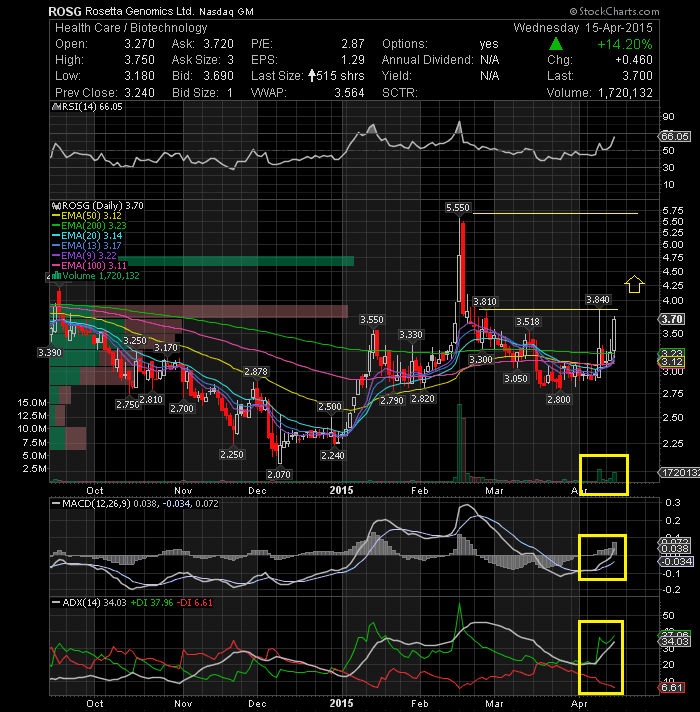Click the 1720132 volume tag on right axis
The image size is (700, 712).
pos(679,473)
